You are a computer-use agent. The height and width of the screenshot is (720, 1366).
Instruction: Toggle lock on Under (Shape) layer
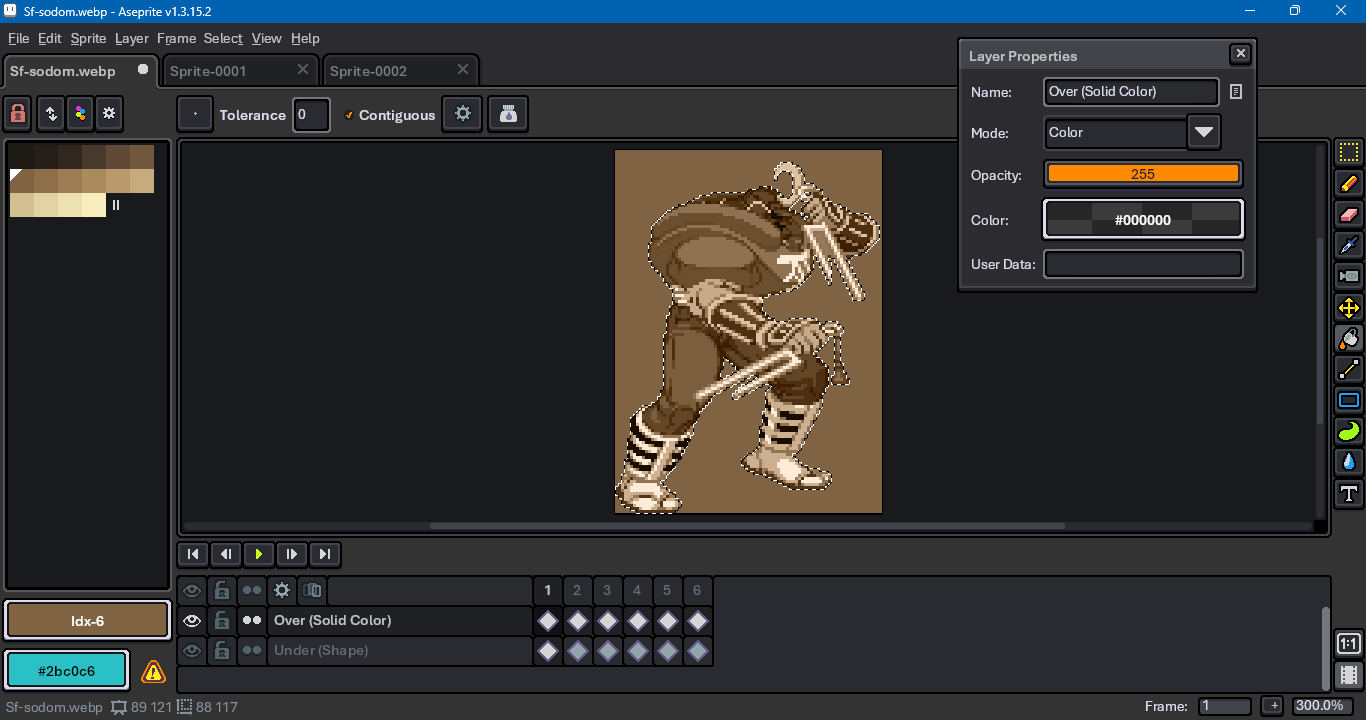point(222,651)
